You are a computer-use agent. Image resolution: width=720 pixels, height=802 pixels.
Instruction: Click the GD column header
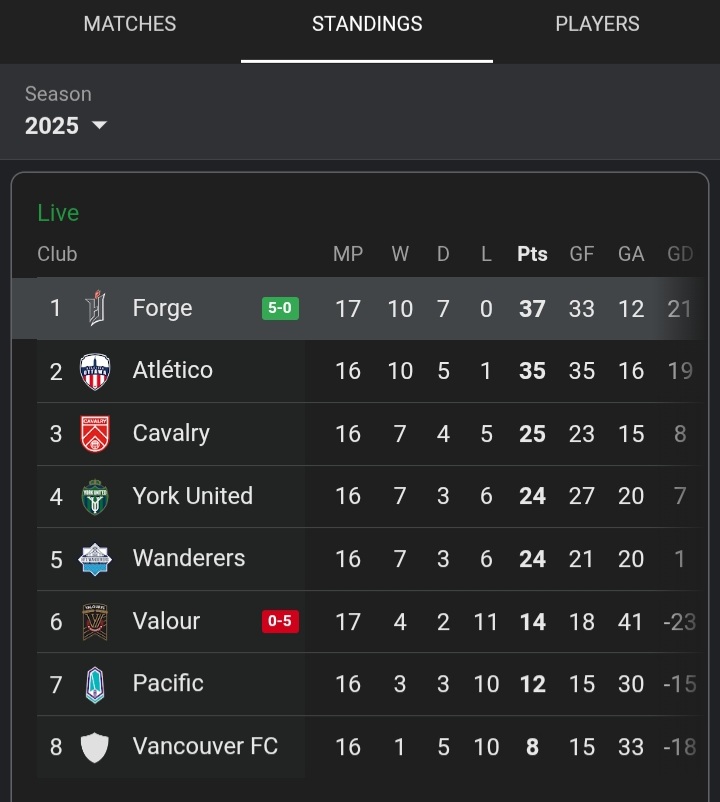680,254
